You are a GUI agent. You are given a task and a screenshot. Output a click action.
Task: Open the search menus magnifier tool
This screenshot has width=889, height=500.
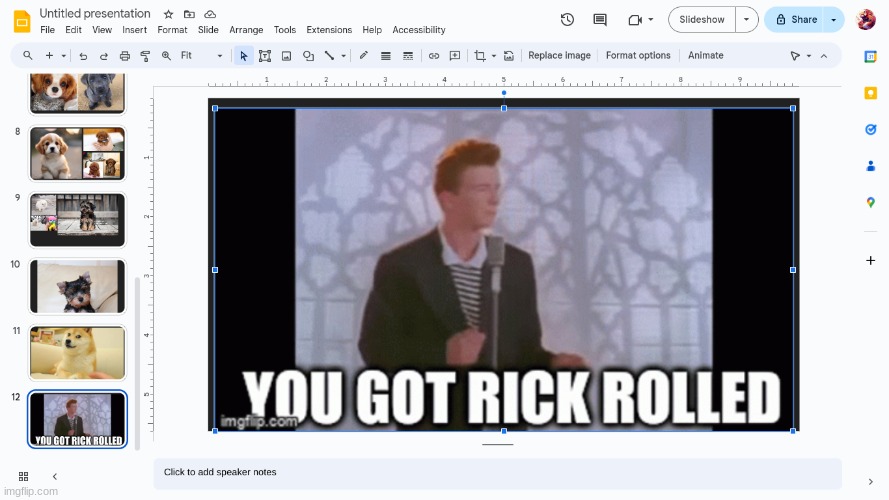[27, 56]
